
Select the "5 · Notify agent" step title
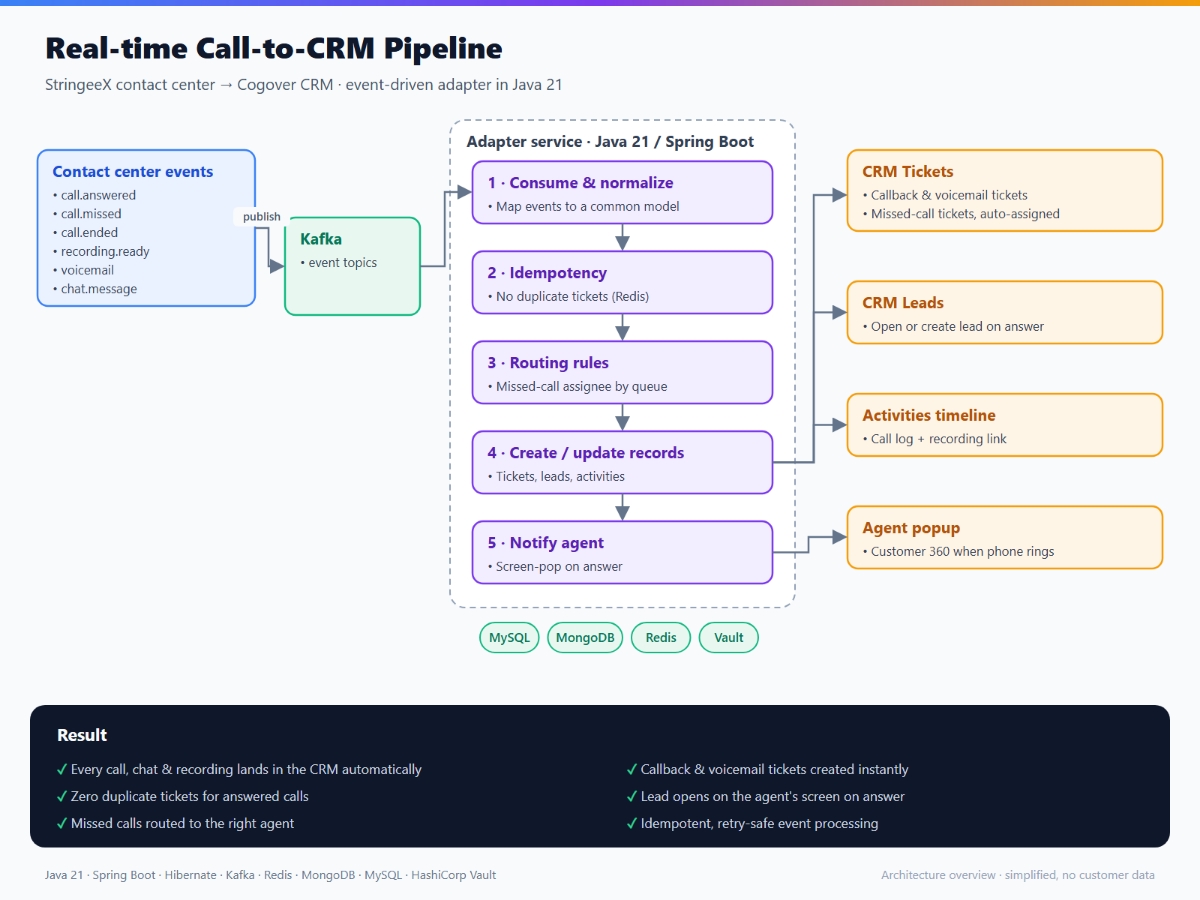point(546,543)
